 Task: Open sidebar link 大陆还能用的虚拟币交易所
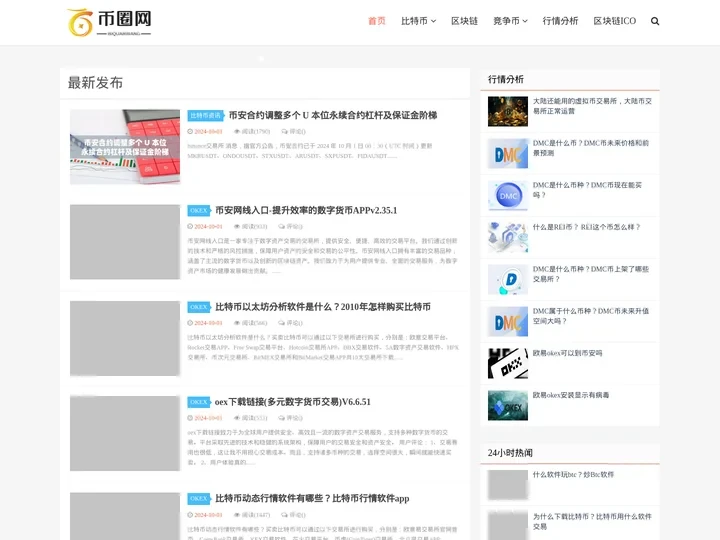(592, 106)
